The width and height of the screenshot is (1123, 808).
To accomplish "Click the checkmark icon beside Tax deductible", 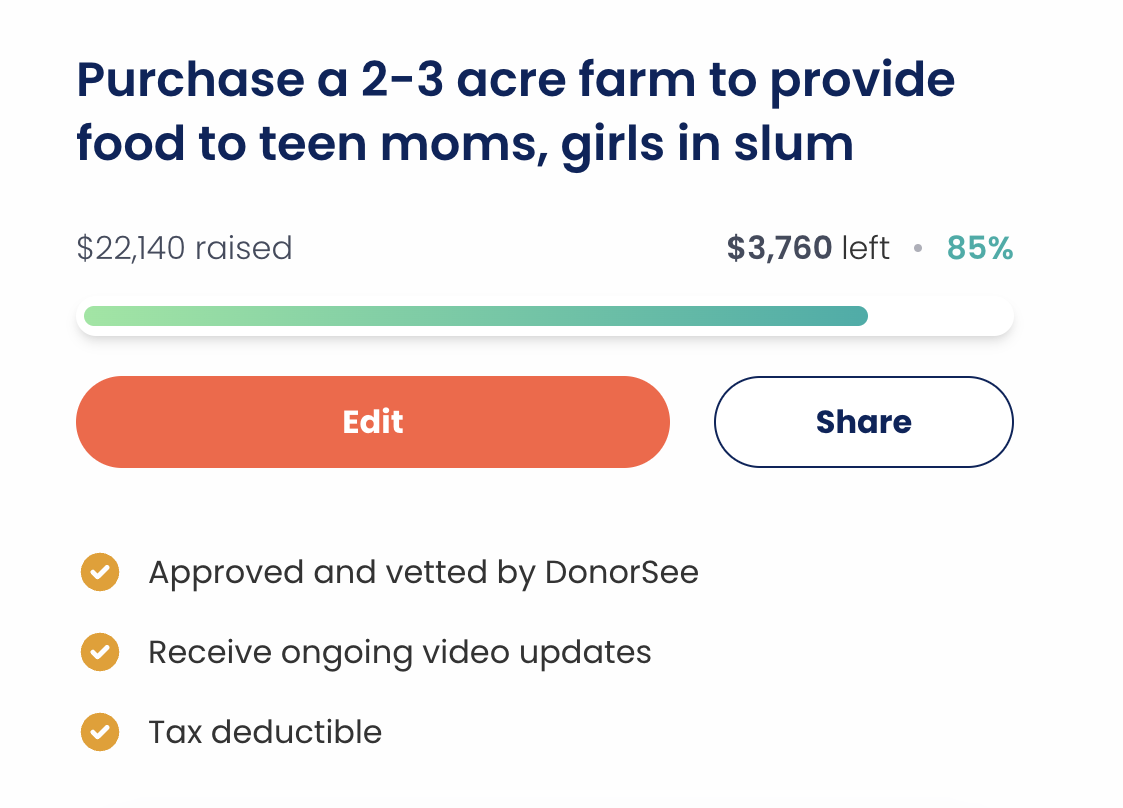I will pos(100,732).
